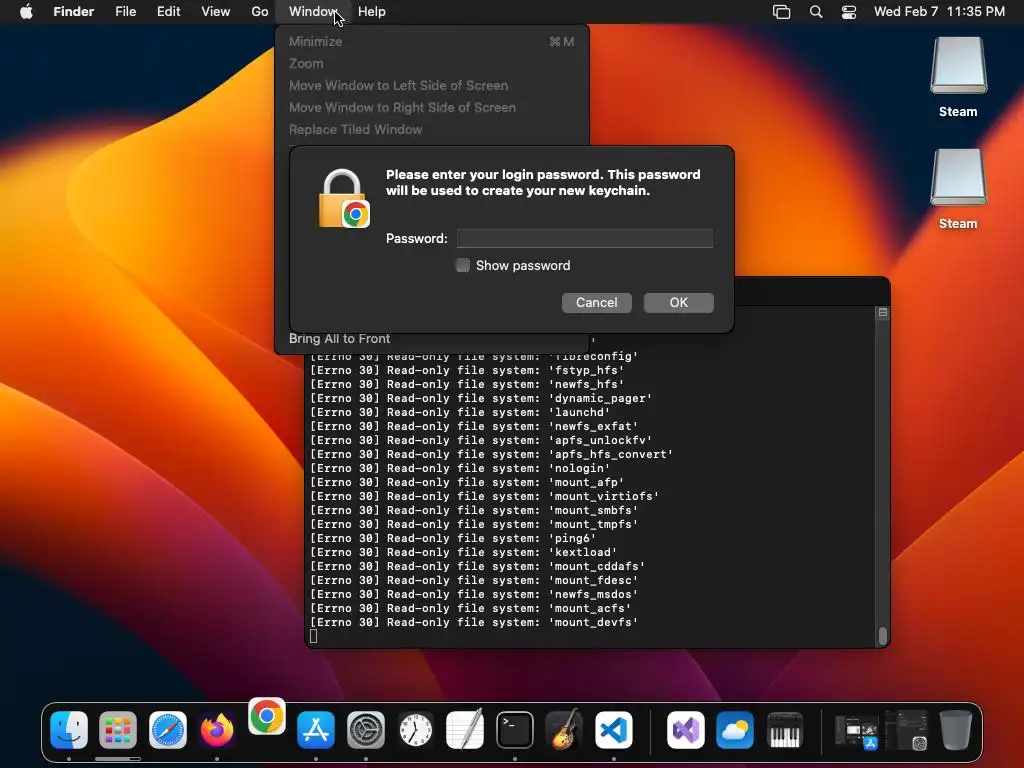Open the App Store from the Dock
Viewport: 1024px width, 768px height.
pyautogui.click(x=316, y=729)
